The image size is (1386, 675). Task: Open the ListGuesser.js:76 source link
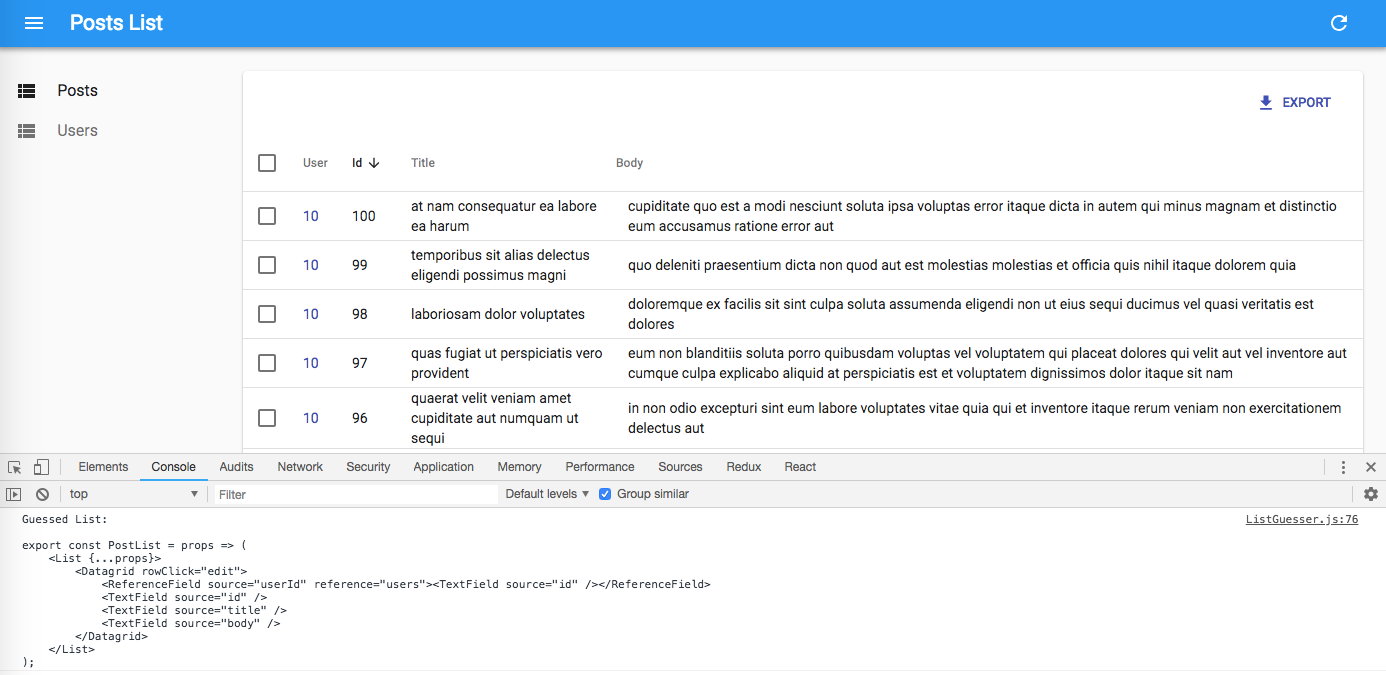pos(1301,520)
